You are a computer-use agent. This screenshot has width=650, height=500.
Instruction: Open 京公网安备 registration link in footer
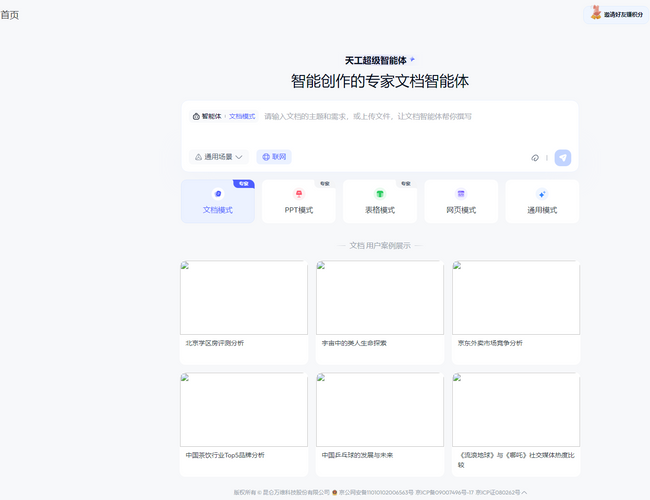click(x=376, y=493)
